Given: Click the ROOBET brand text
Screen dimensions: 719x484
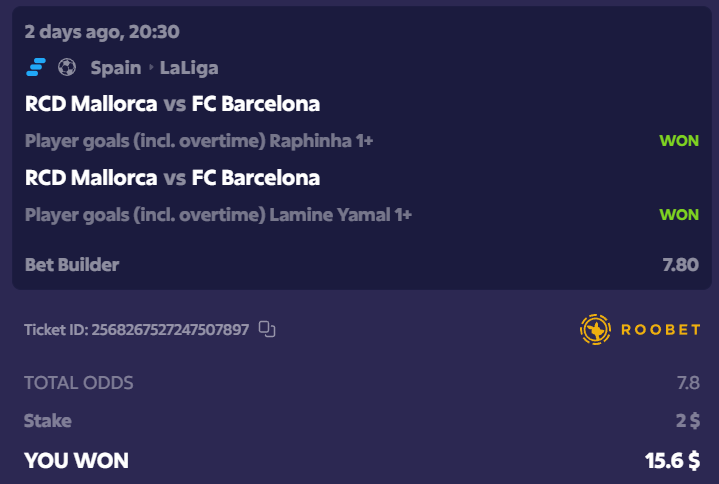Looking at the screenshot, I should tap(660, 330).
